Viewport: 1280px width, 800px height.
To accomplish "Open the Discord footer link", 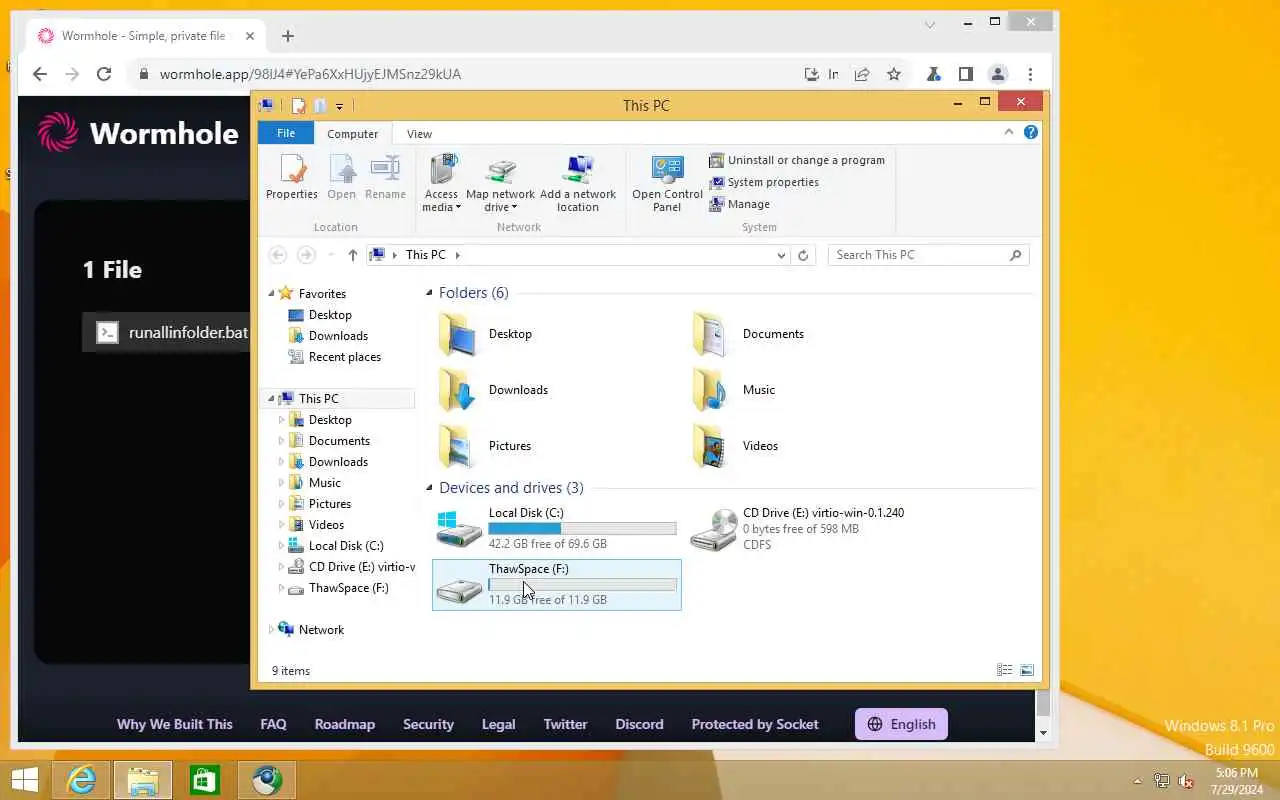I will pyautogui.click(x=639, y=724).
